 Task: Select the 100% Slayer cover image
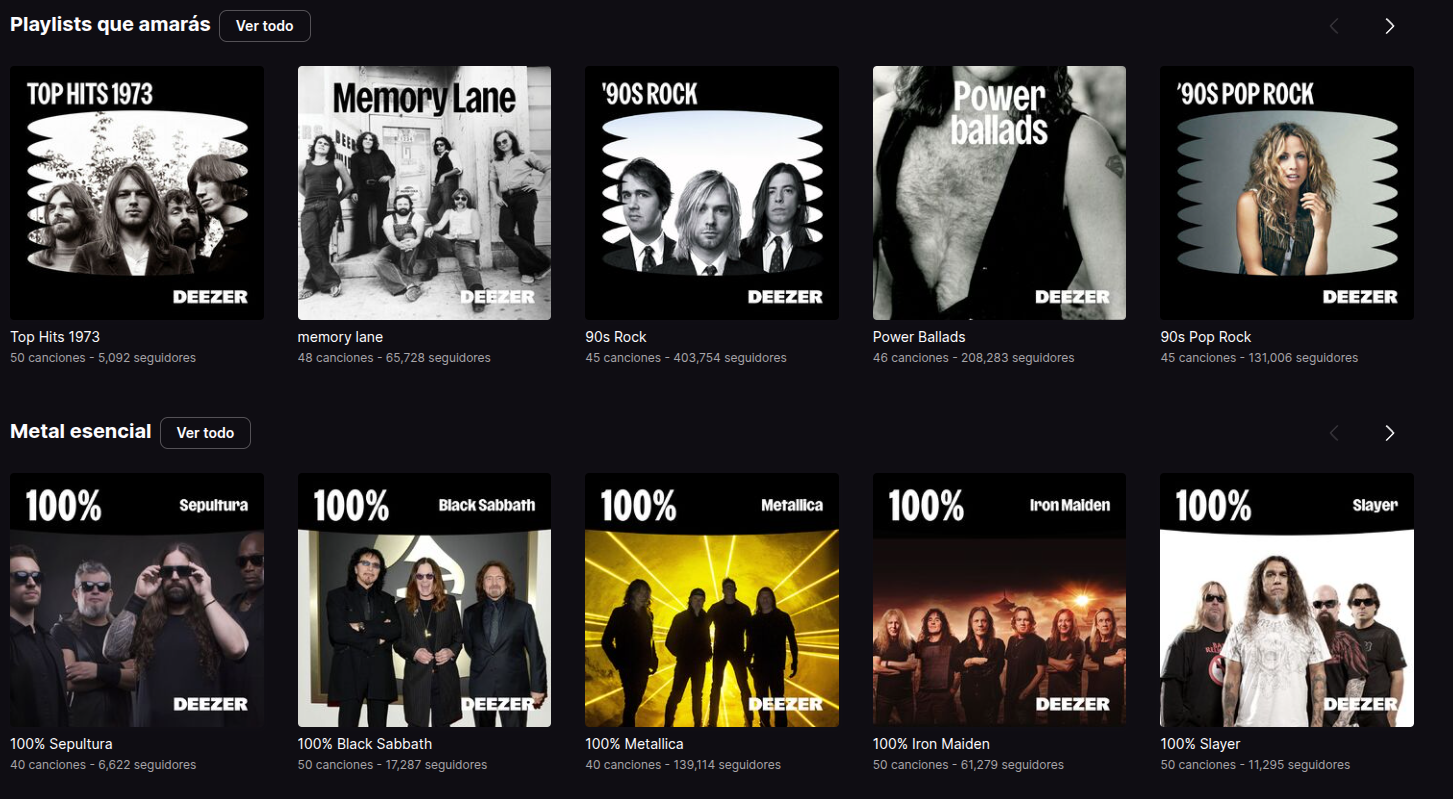[1287, 600]
